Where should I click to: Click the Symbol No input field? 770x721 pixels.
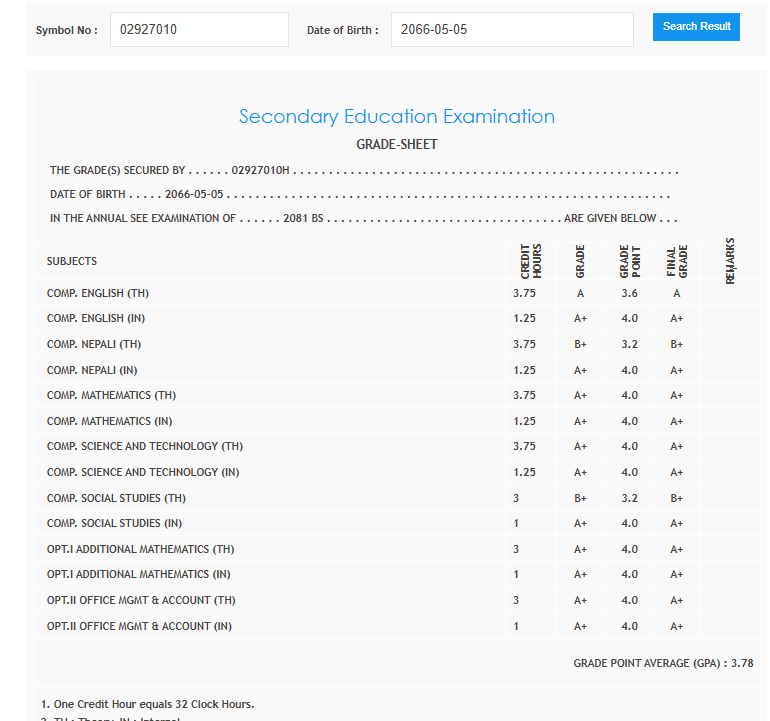pyautogui.click(x=199, y=30)
